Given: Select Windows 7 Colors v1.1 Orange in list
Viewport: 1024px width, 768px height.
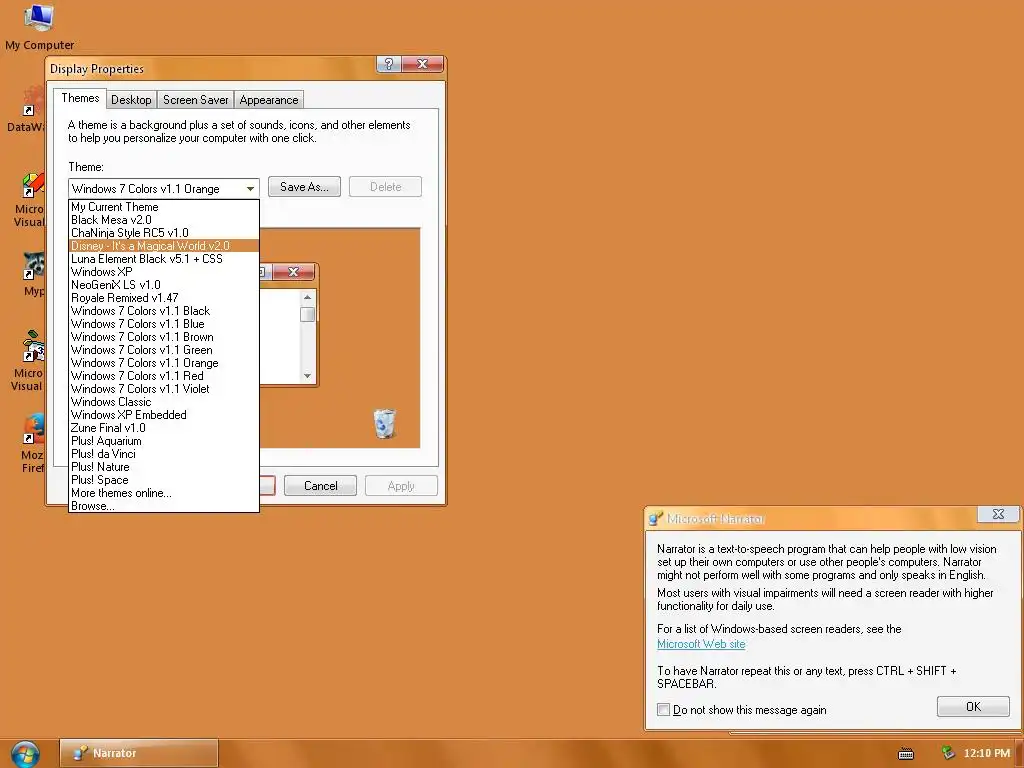Looking at the screenshot, I should click(x=164, y=363).
